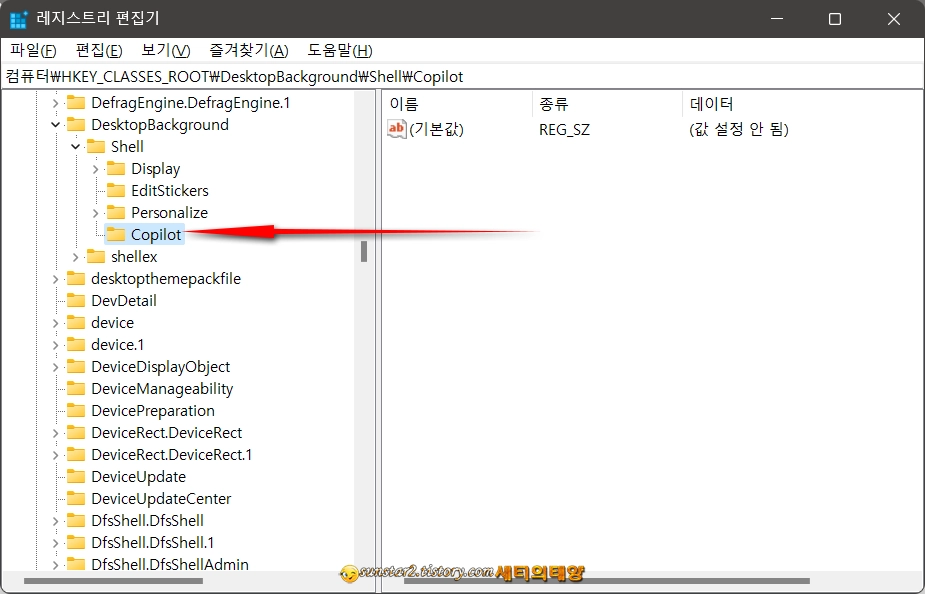This screenshot has height=594, width=925.
Task: Click the (값 설정 안 됨) data cell
Action: coord(739,129)
